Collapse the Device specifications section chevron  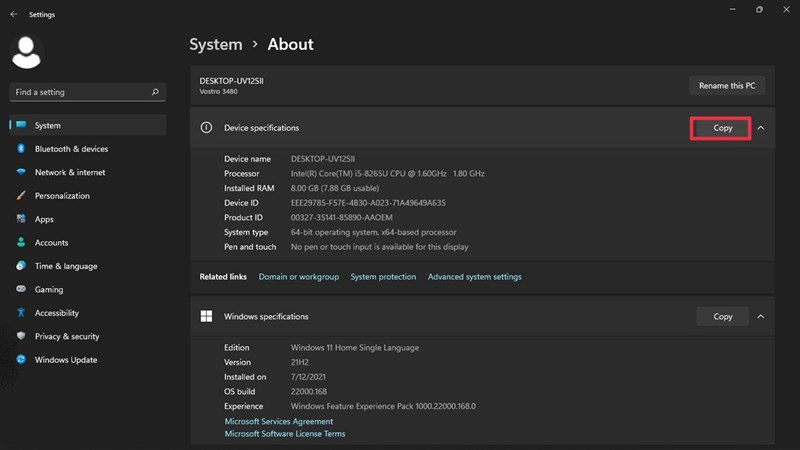tap(761, 128)
